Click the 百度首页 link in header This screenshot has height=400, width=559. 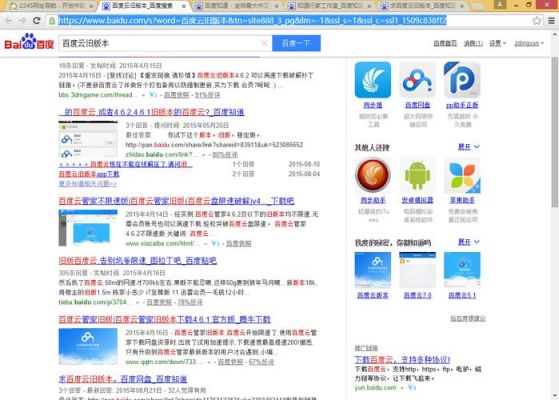pyautogui.click(x=445, y=43)
